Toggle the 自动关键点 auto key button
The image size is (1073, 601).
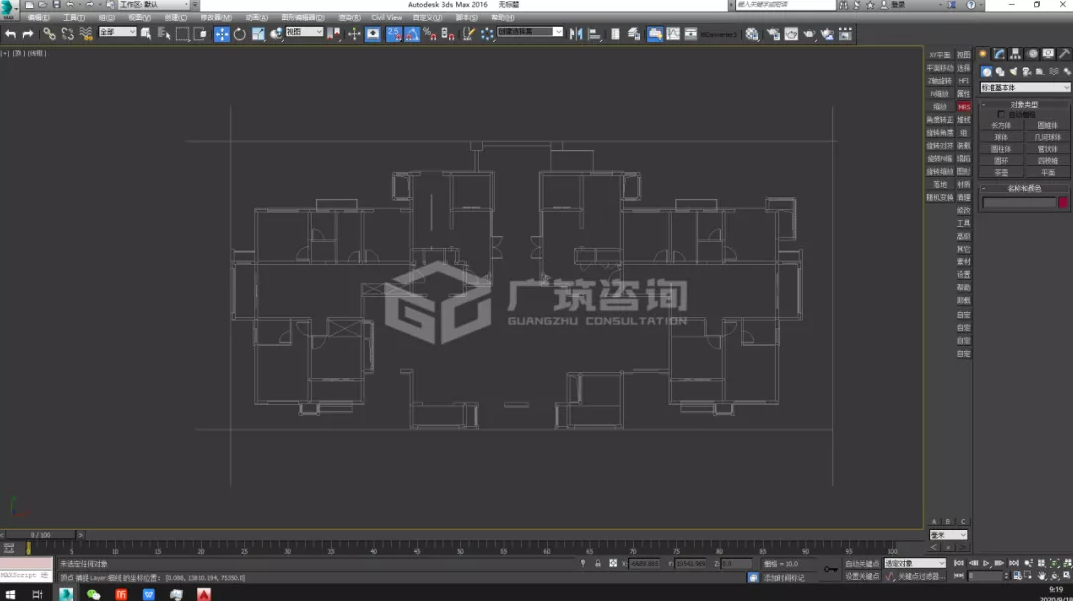pos(862,563)
